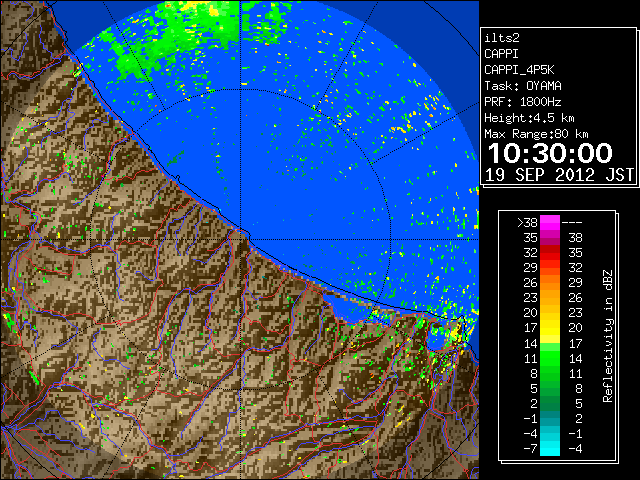The image size is (640, 480).
Task: Pick the cyan -7 dBZ legend swatch
Action: point(550,449)
